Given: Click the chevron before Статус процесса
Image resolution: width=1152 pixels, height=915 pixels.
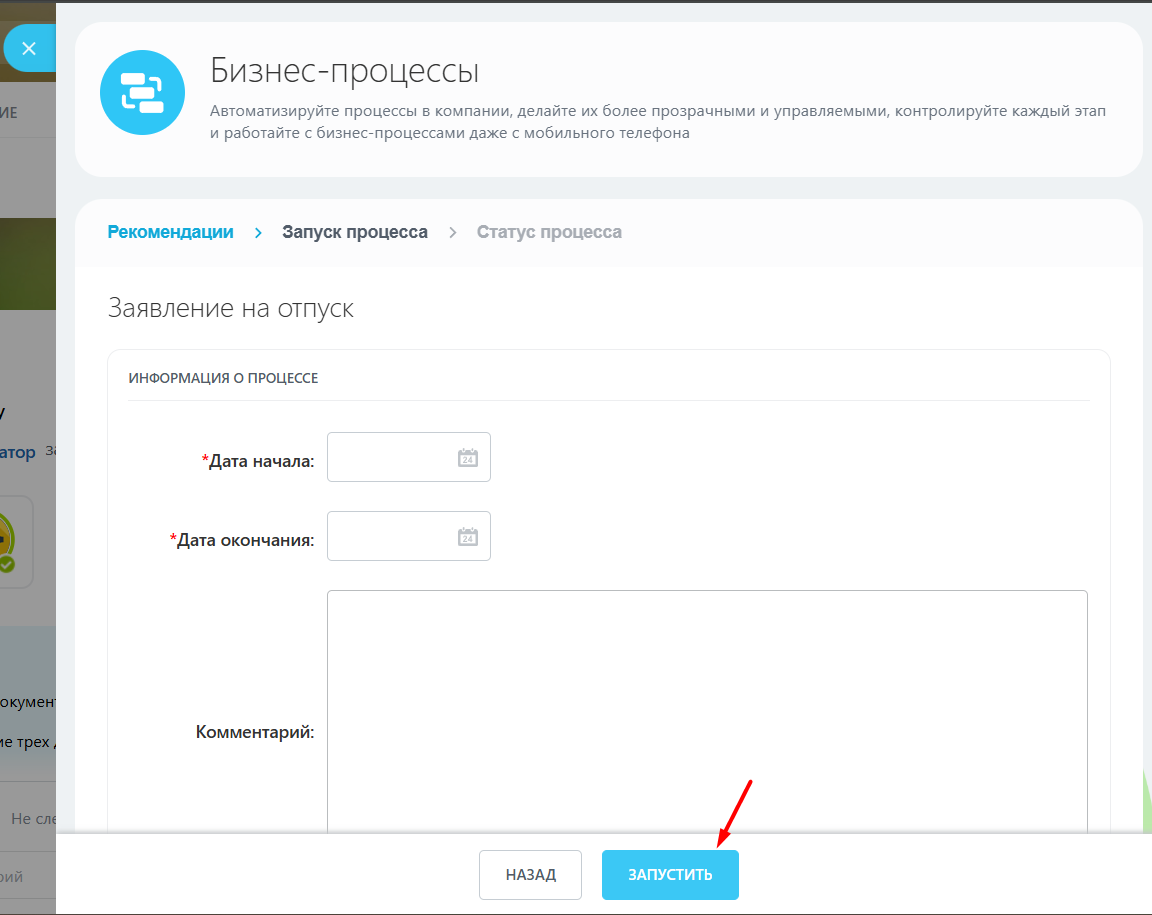Looking at the screenshot, I should pos(452,232).
